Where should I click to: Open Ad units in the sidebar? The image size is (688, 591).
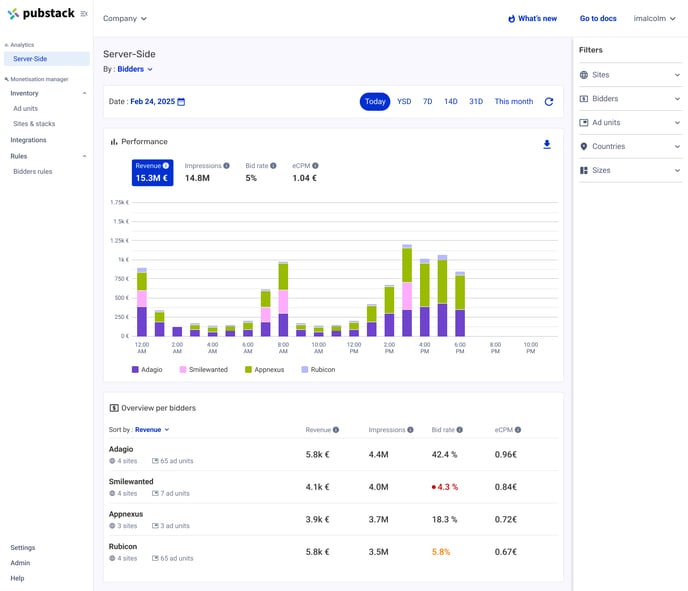tap(25, 108)
